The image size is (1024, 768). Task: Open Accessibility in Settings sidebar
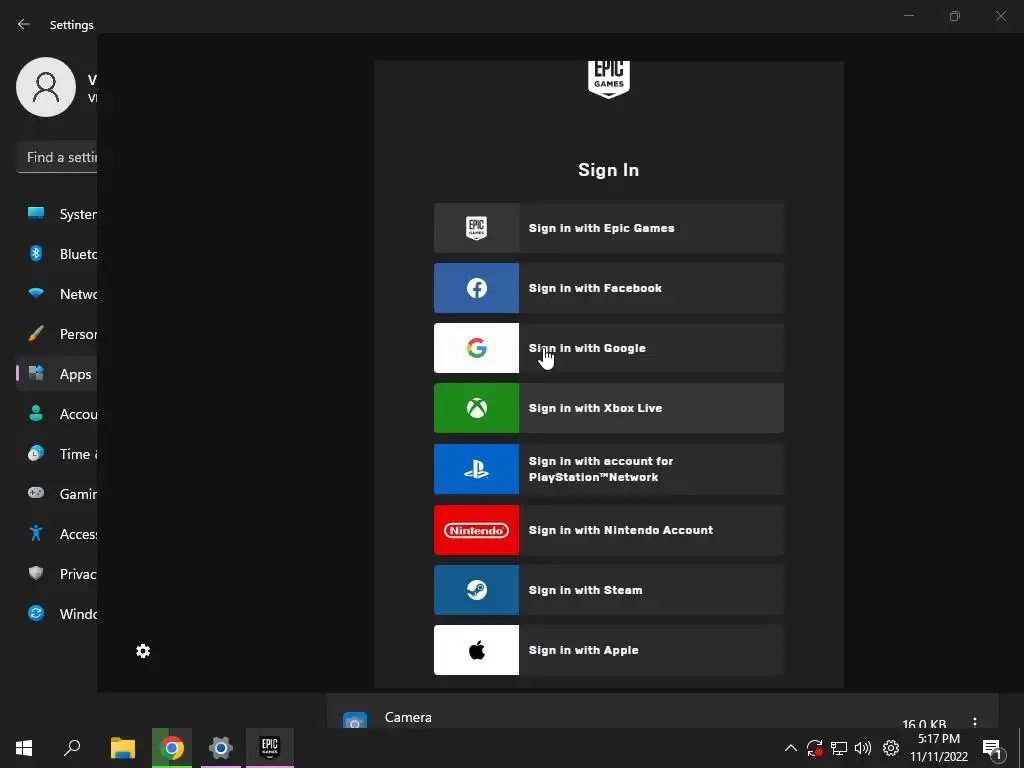pos(57,534)
